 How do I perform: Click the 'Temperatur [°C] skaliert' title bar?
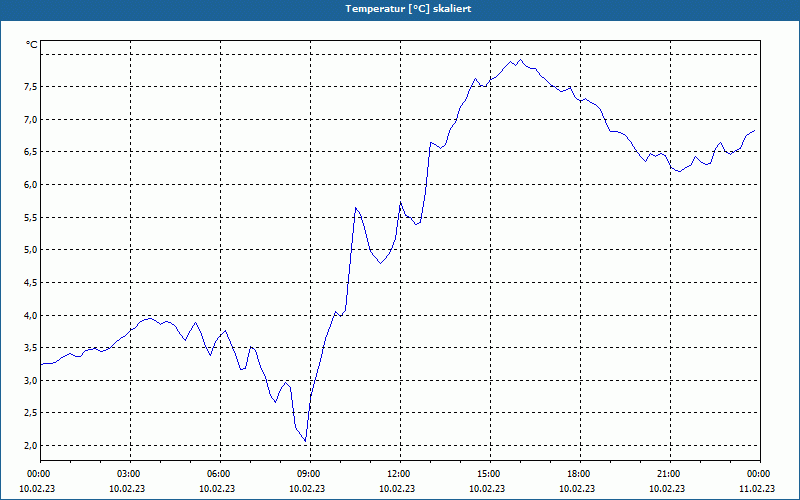[x=400, y=9]
